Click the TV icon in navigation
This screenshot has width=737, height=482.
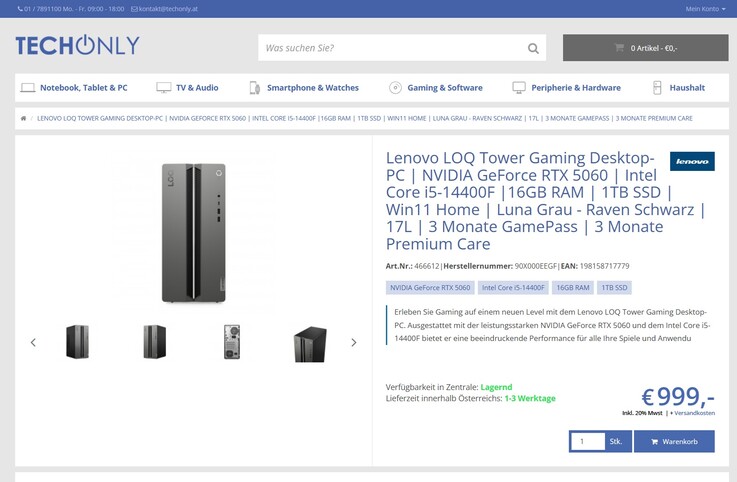[x=164, y=87]
